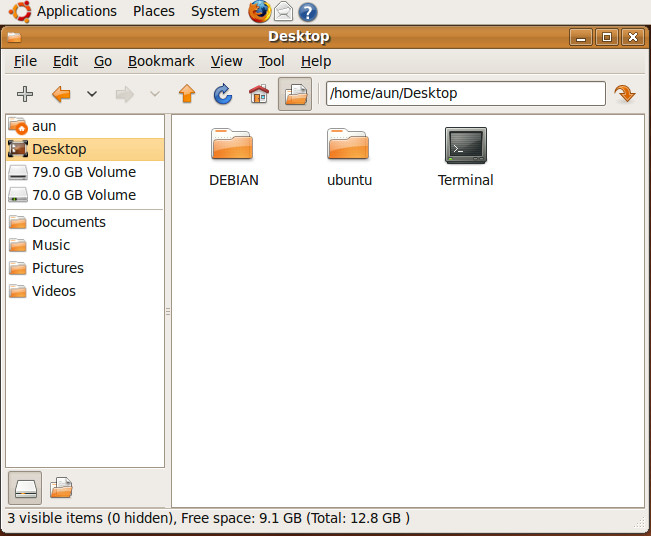Switch the side pane to directory tree view
The width and height of the screenshot is (651, 536).
61,488
